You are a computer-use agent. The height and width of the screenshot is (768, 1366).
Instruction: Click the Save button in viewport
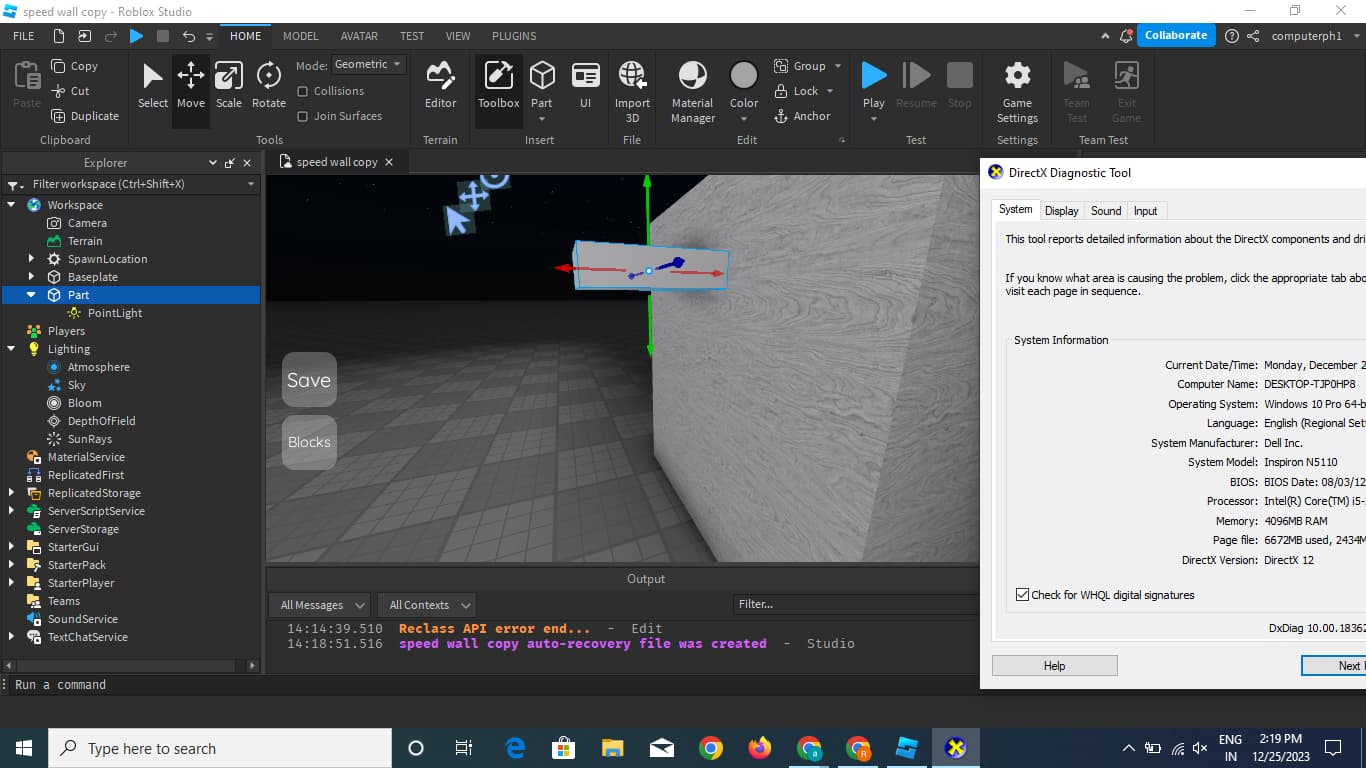coord(309,380)
